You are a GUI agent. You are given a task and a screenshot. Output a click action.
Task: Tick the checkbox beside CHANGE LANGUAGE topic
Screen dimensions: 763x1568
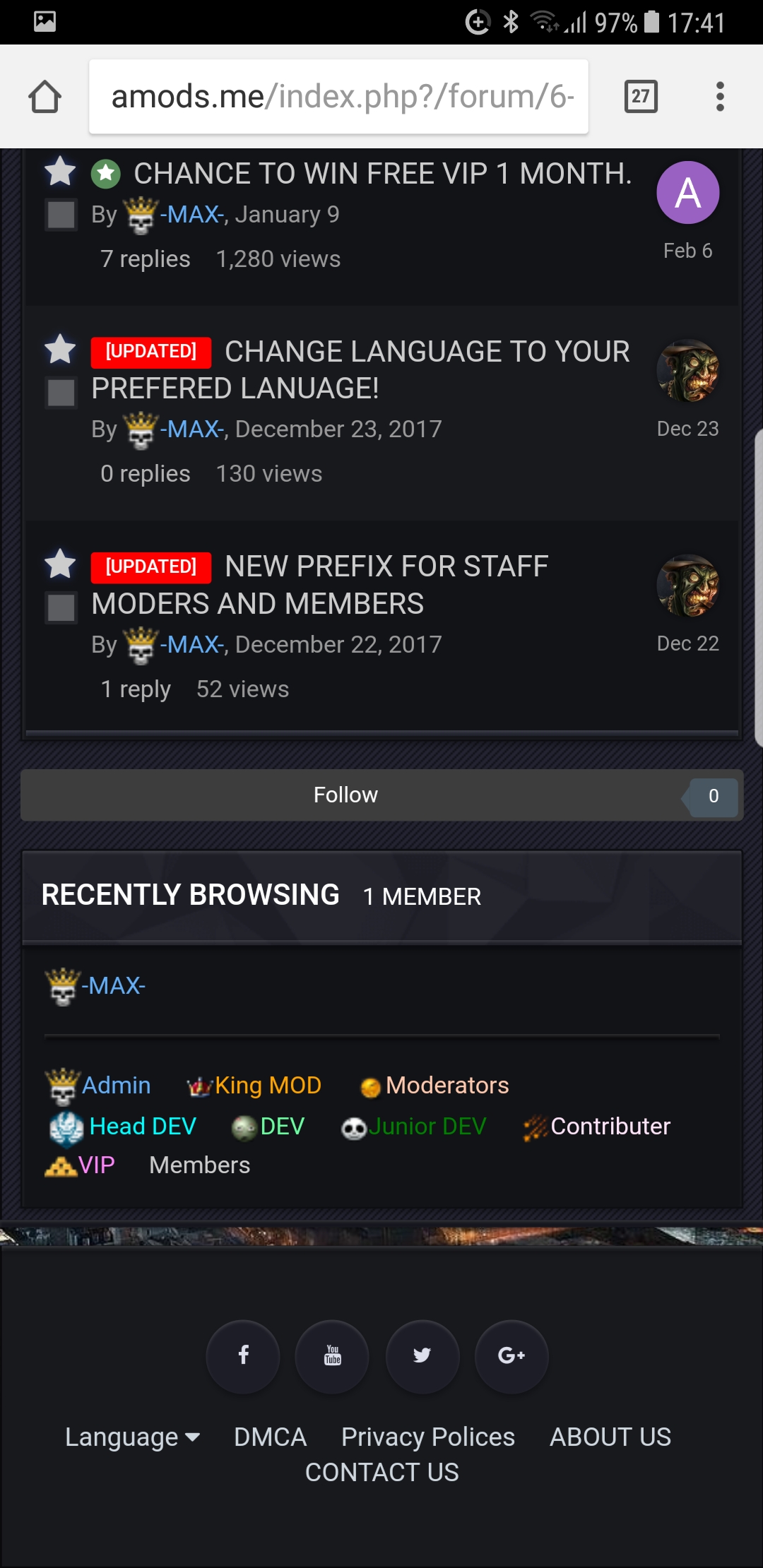coord(61,393)
